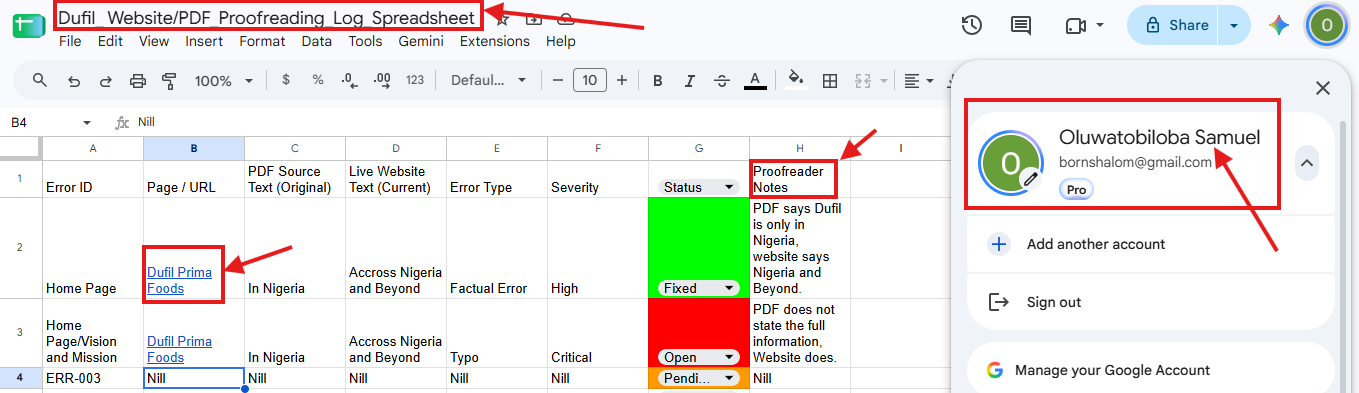Image resolution: width=1359 pixels, height=393 pixels.
Task: Open the Data menu
Action: pos(317,41)
